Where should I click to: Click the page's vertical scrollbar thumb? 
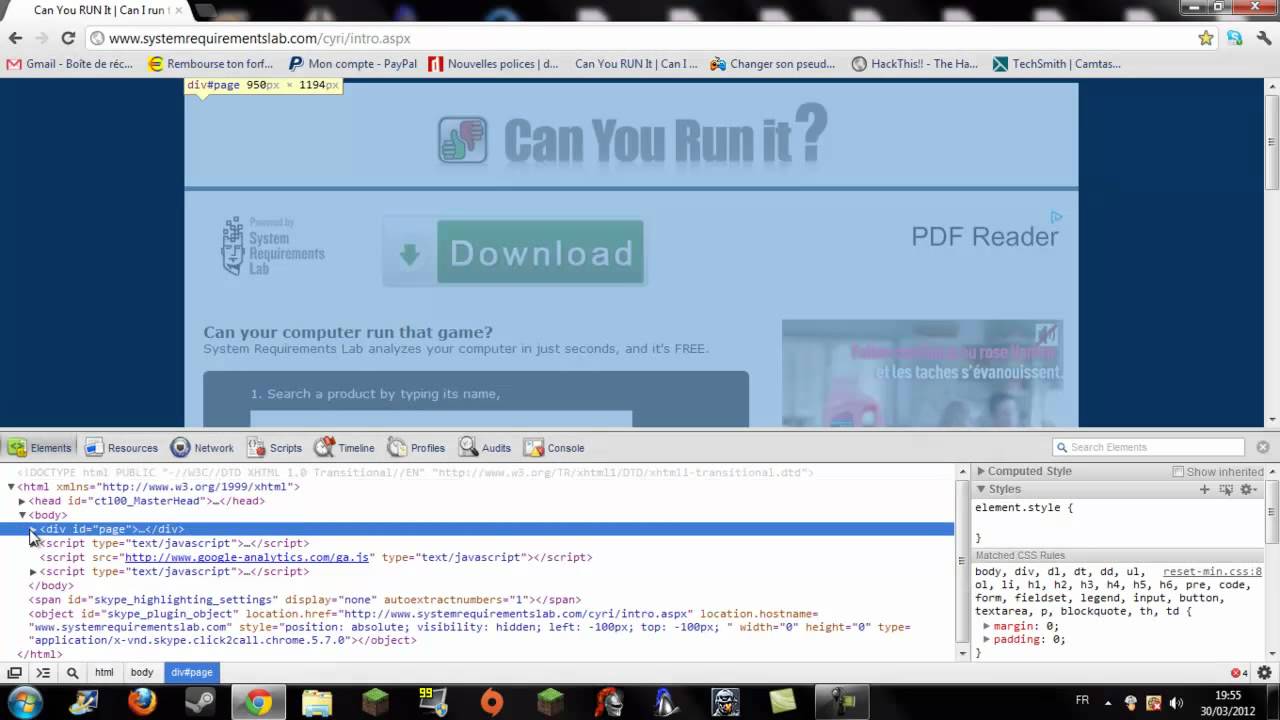tap(1272, 143)
